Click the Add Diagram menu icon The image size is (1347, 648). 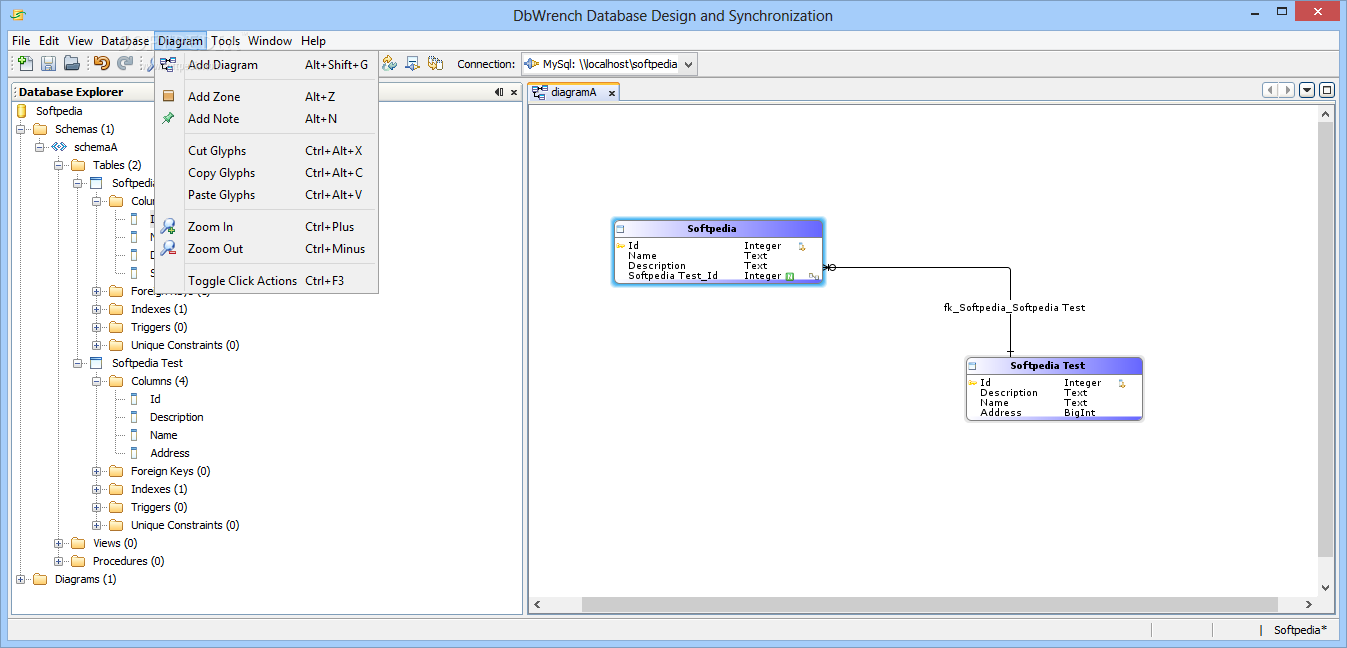pyautogui.click(x=168, y=65)
